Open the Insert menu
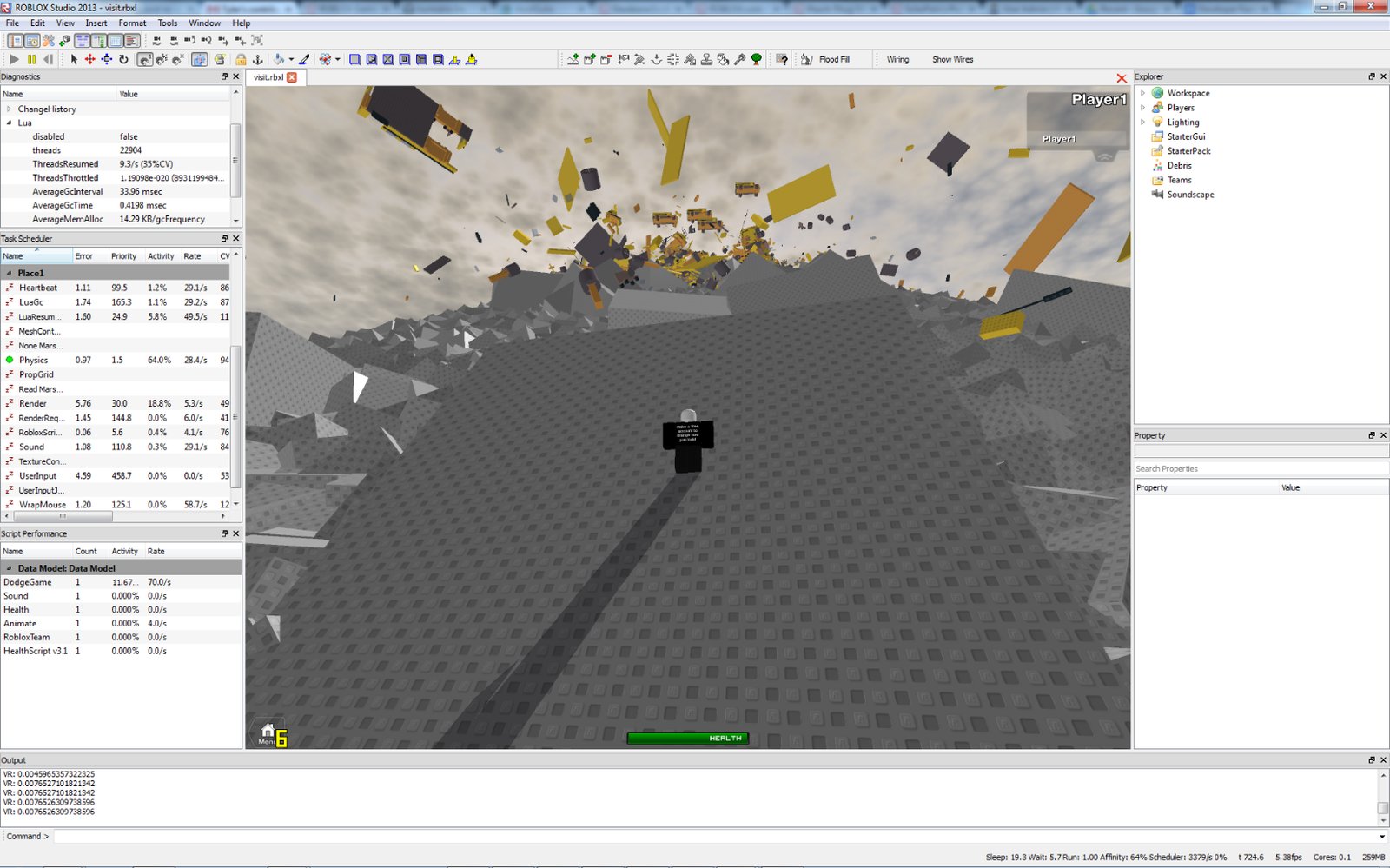Viewport: 1390px width, 868px height. (96, 23)
